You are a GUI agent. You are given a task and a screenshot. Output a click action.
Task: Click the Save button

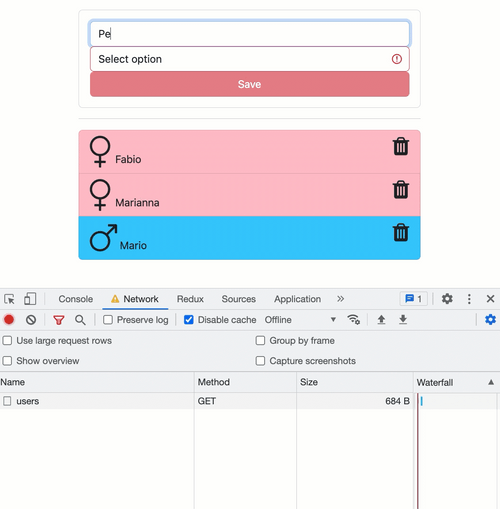click(250, 84)
